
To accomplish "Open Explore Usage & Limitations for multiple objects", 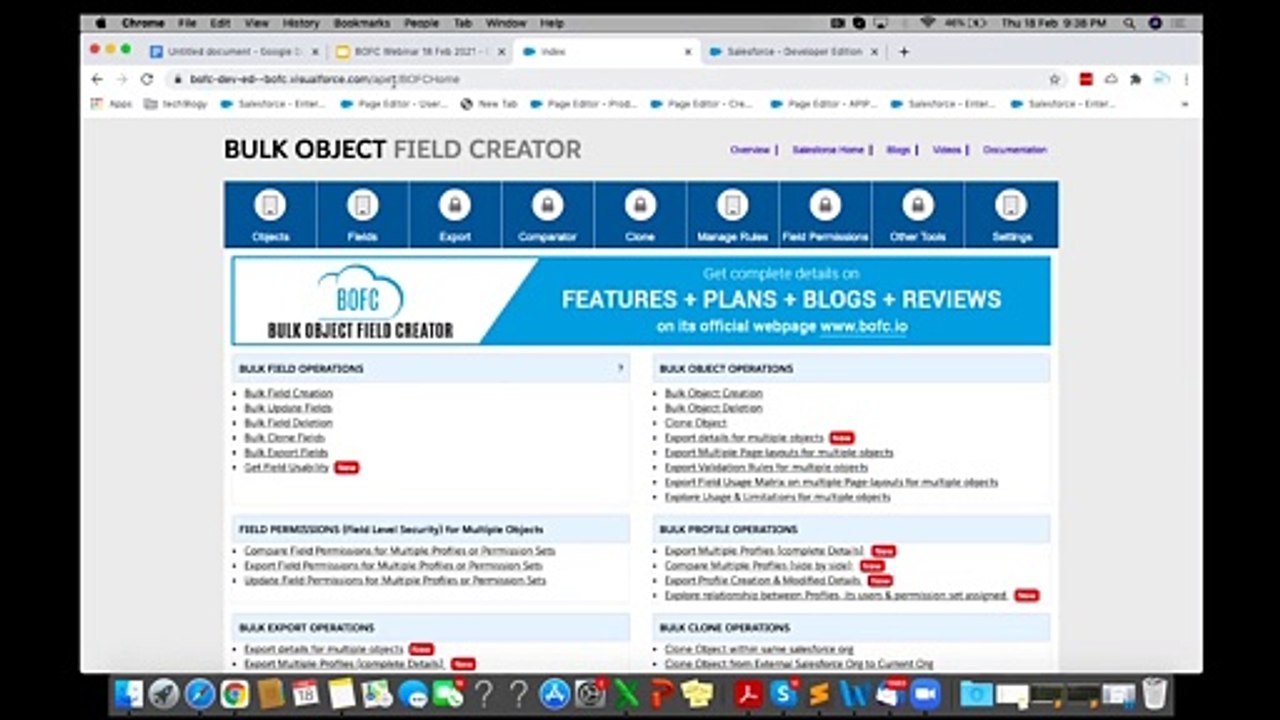I will (777, 497).
